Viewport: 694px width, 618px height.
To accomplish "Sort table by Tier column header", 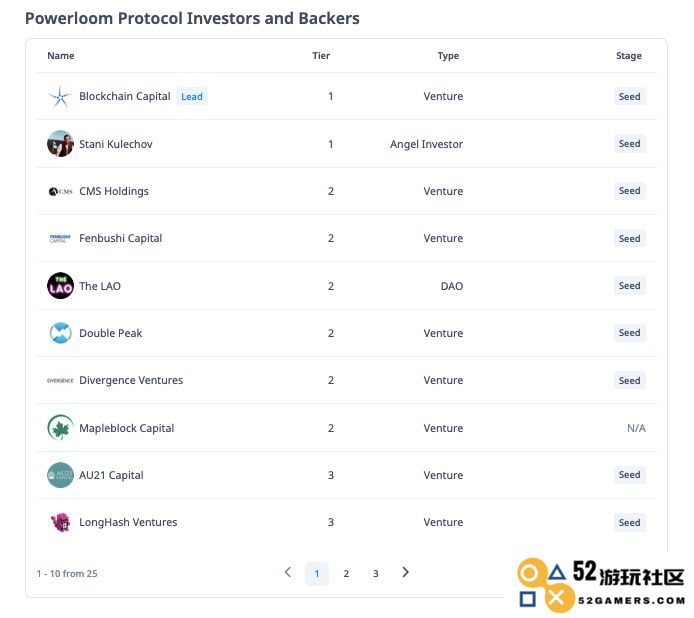I will (x=321, y=56).
